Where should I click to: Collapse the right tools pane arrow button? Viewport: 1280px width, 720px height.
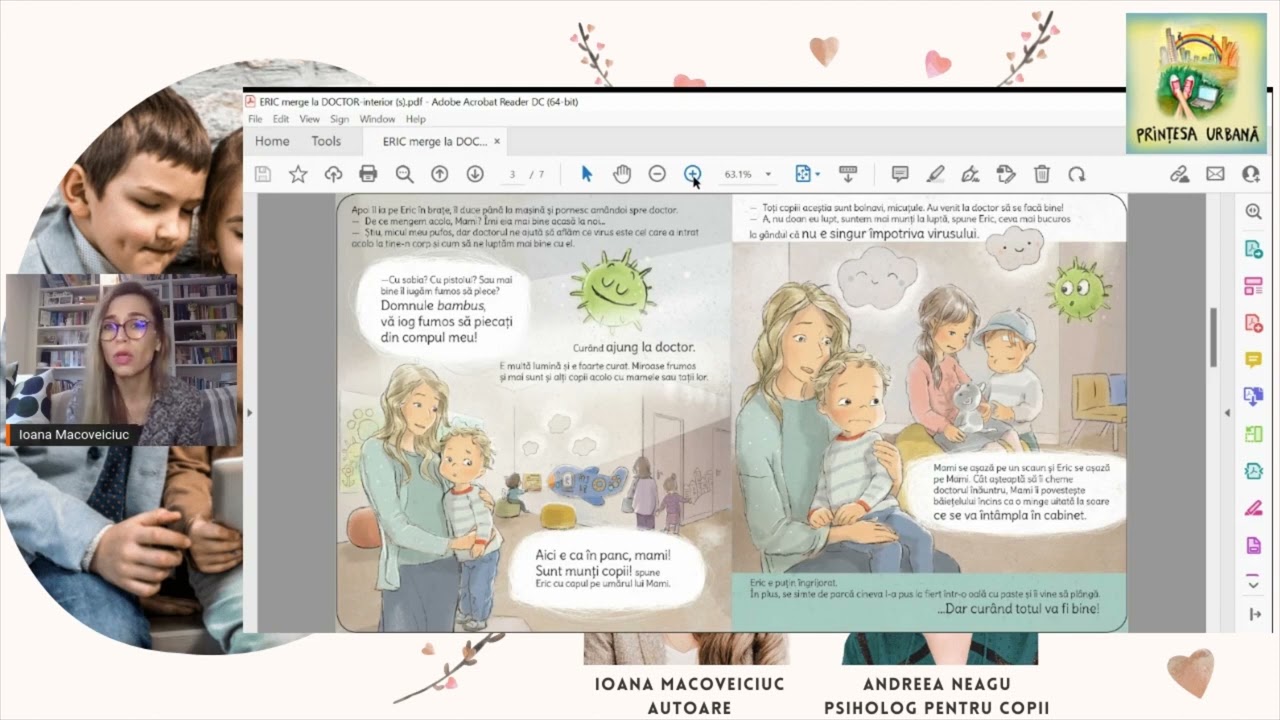coord(1255,614)
